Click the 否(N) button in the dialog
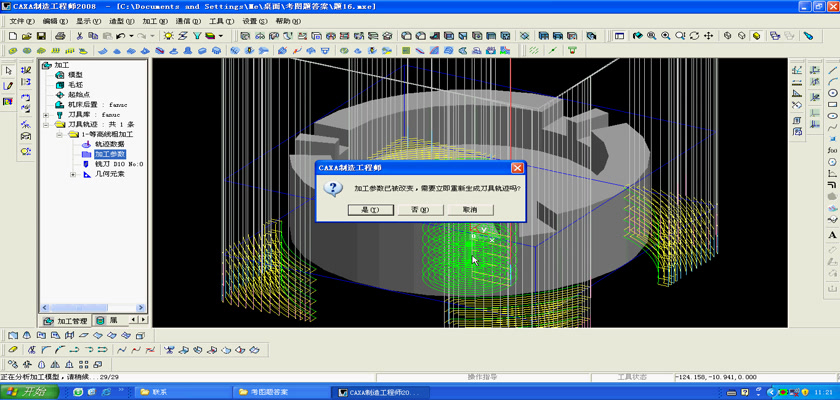This screenshot has width=840, height=400. pos(421,210)
